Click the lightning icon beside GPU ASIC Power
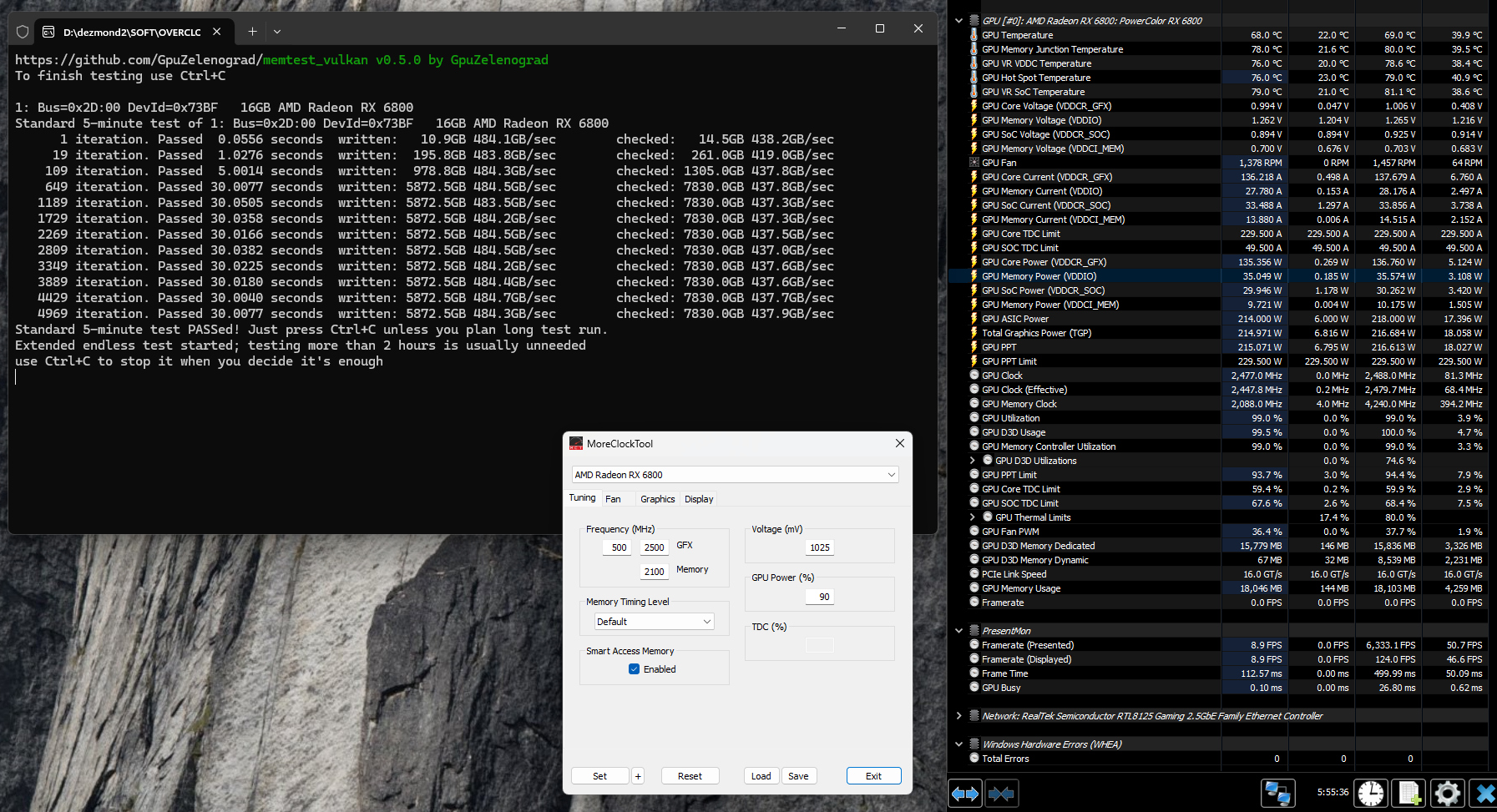Image resolution: width=1497 pixels, height=812 pixels. [x=974, y=319]
